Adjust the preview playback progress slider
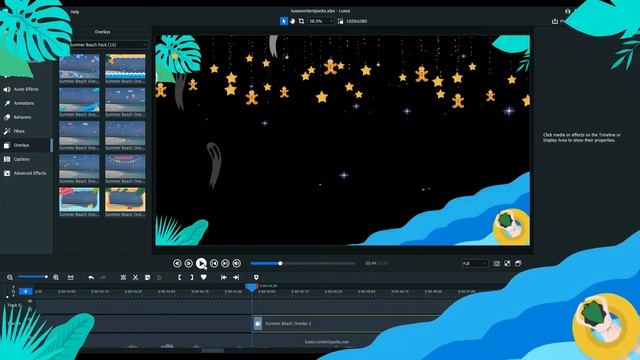The image size is (640, 360). [x=303, y=264]
